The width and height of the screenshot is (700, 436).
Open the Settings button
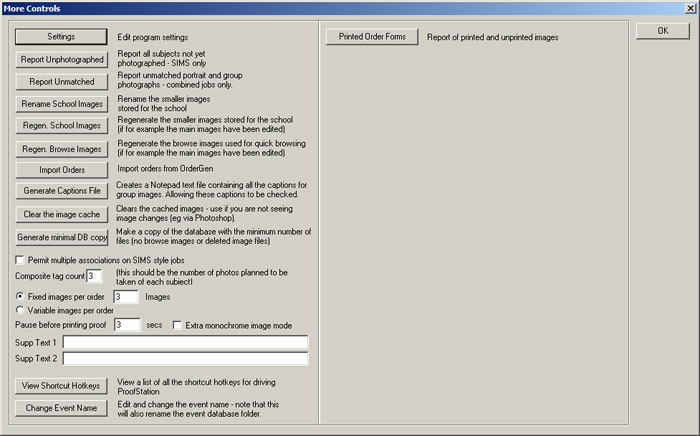pos(61,37)
